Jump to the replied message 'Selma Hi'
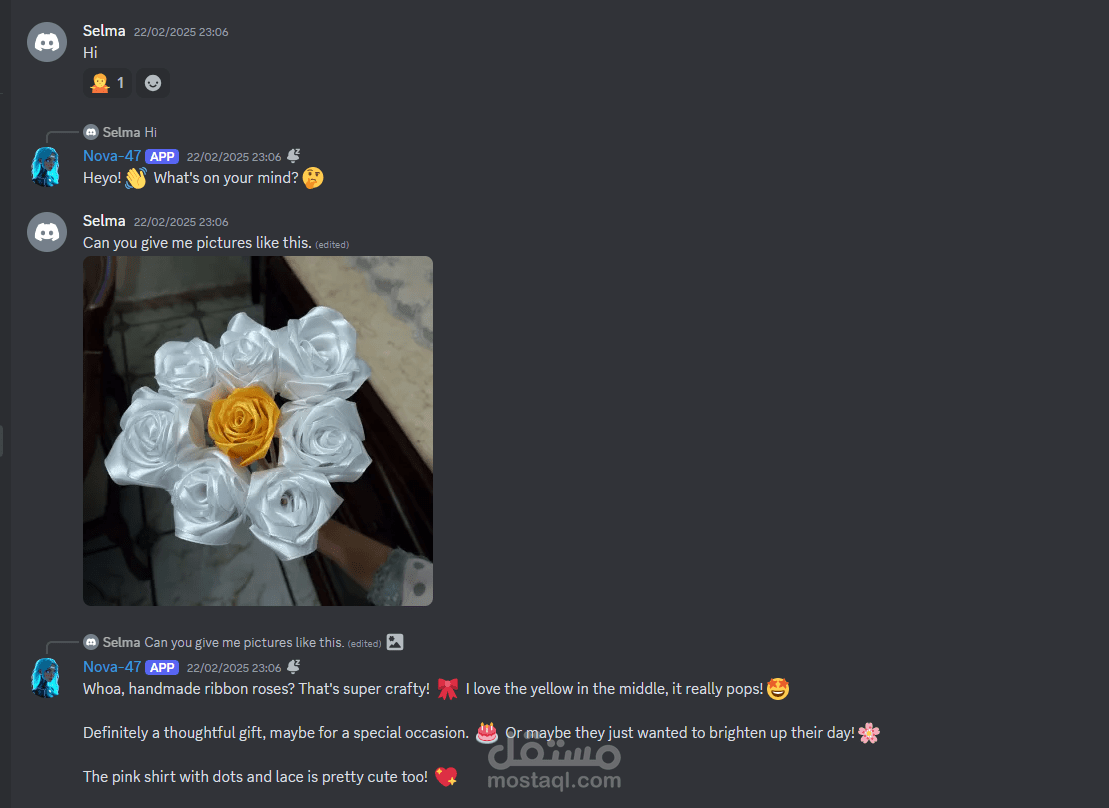Image resolution: width=1109 pixels, height=808 pixels. click(x=130, y=132)
